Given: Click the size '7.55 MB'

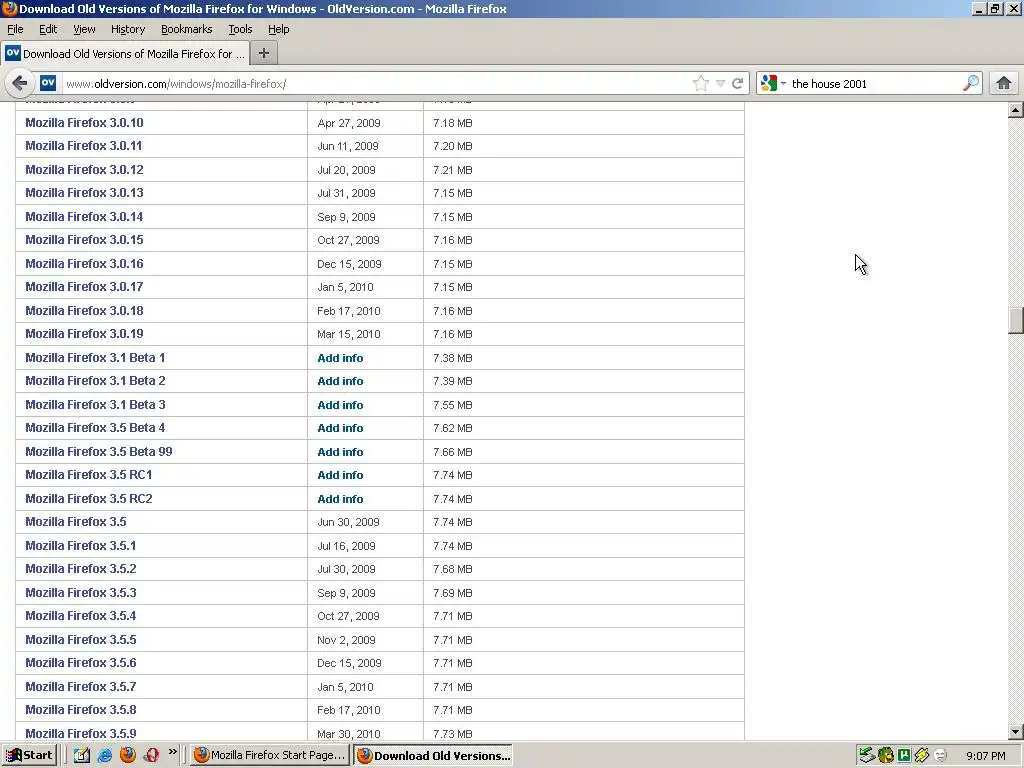Looking at the screenshot, I should point(453,405).
